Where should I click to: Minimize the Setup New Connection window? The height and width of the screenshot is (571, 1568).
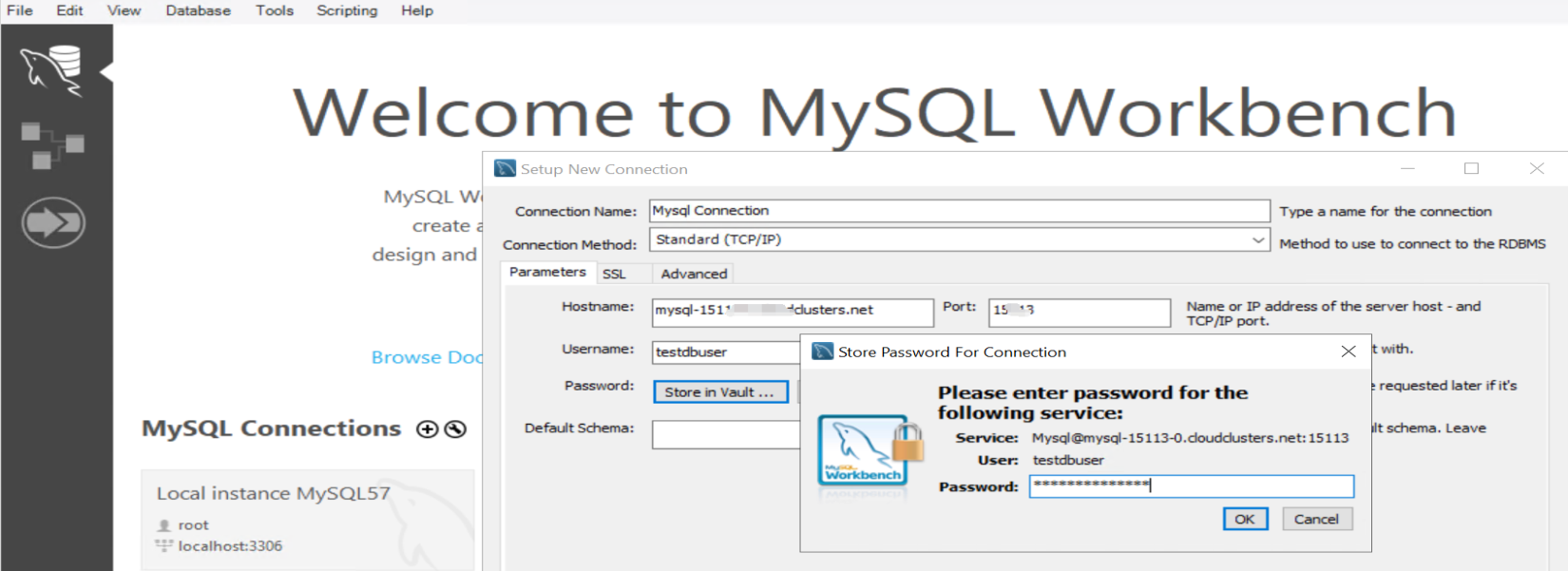[1407, 168]
